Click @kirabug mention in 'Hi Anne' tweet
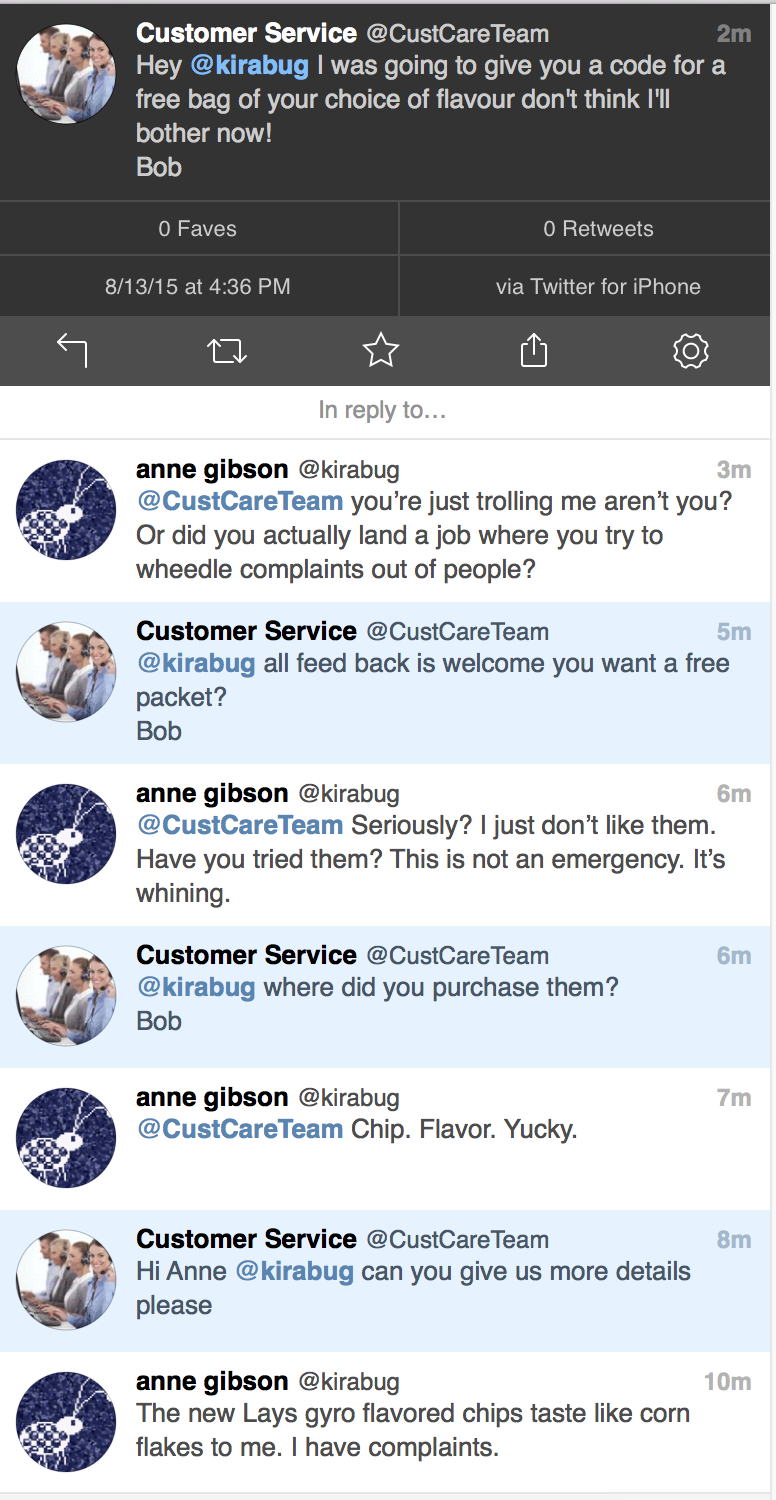 (294, 1272)
